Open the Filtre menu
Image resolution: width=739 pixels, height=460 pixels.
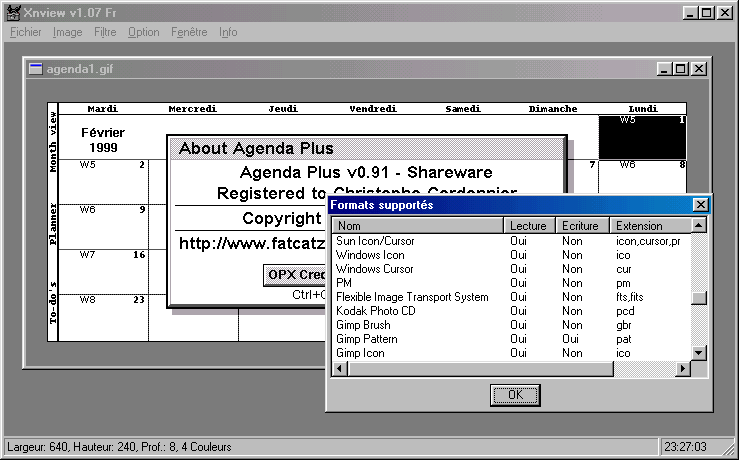[105, 32]
